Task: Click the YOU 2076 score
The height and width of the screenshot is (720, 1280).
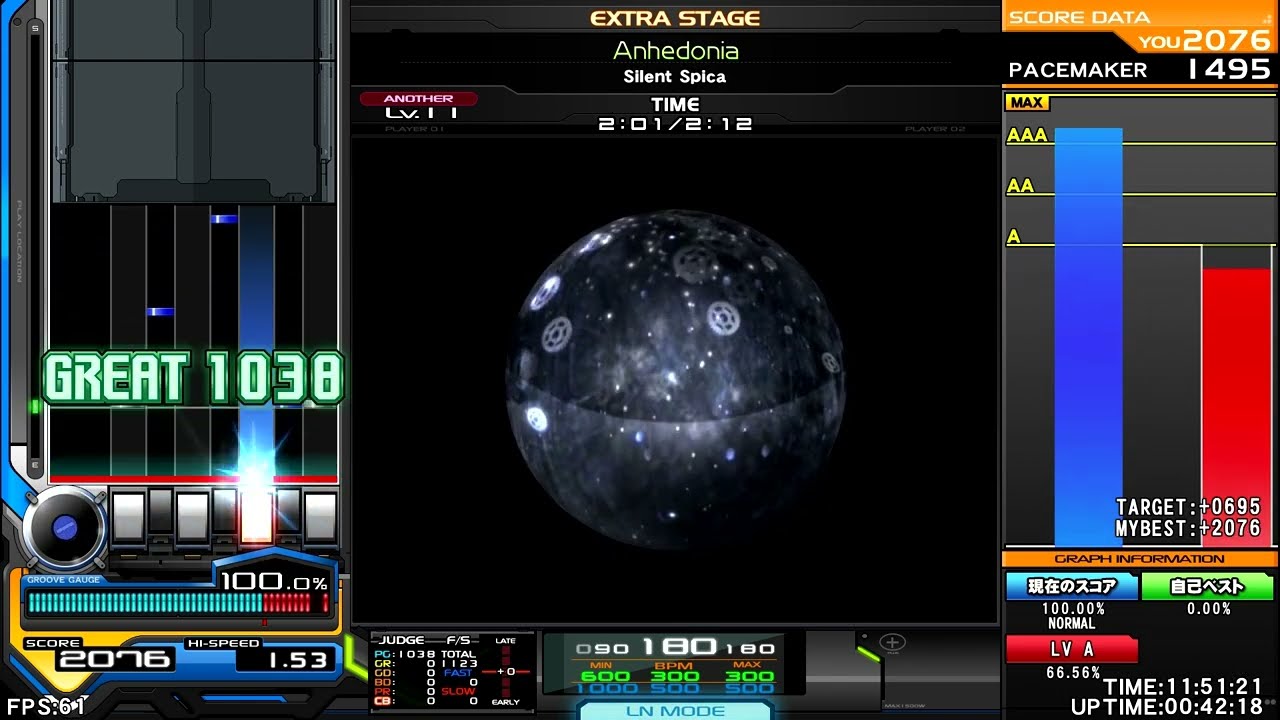Action: tap(1205, 40)
